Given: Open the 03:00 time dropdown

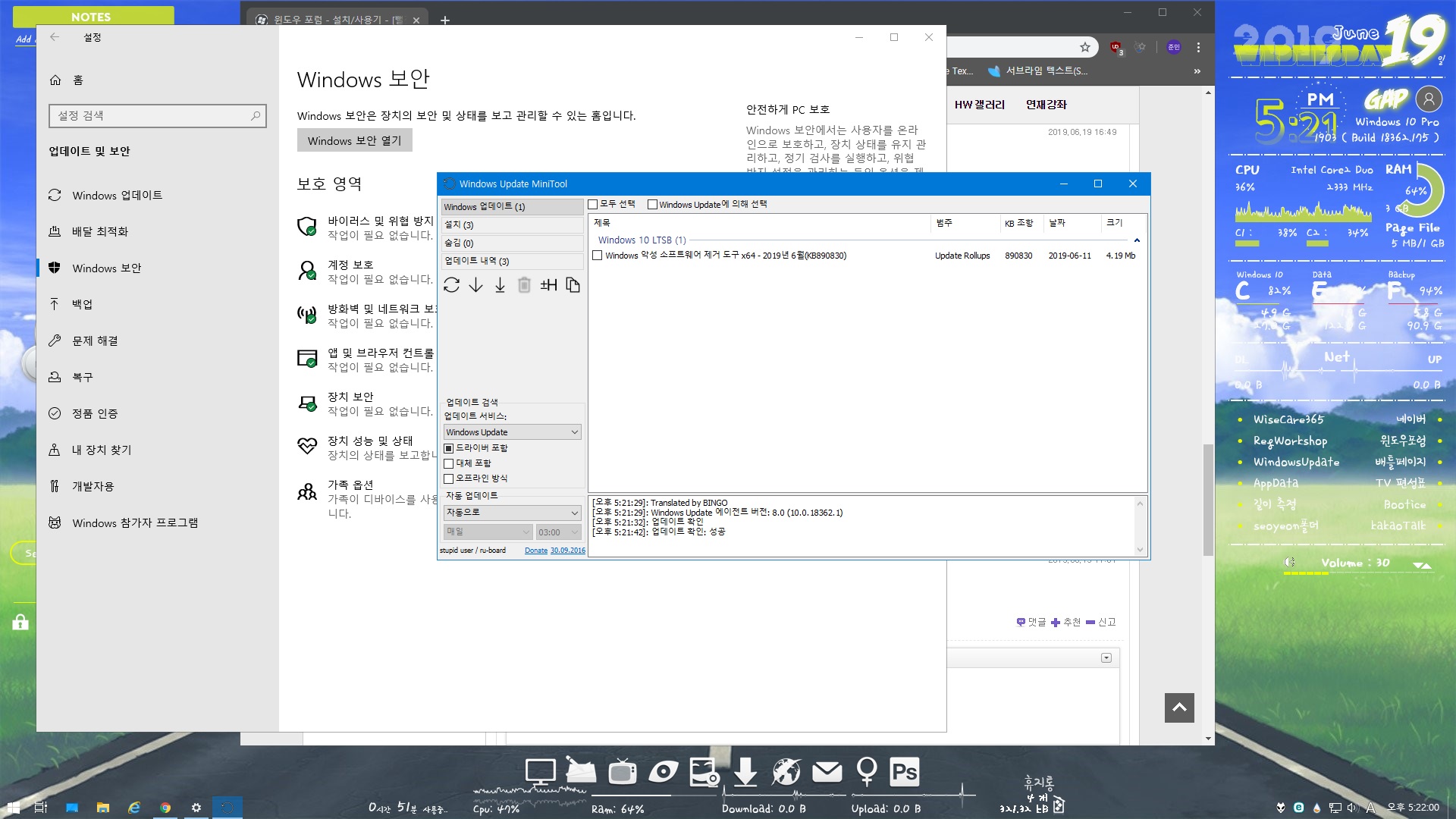Looking at the screenshot, I should click(x=558, y=532).
